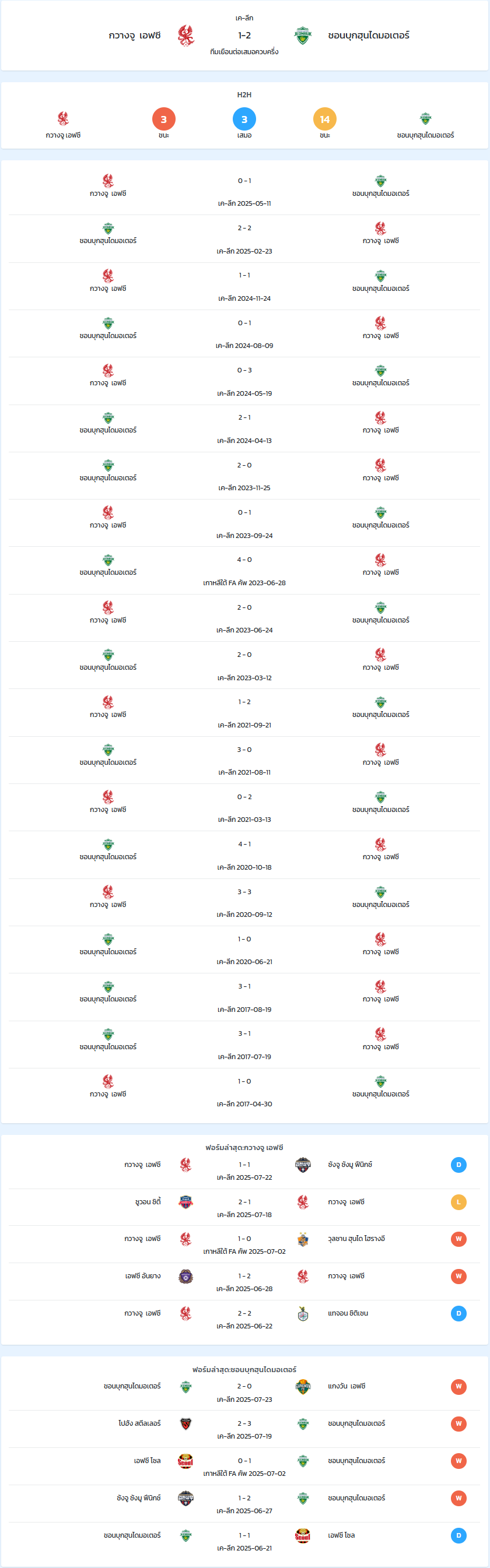Image resolution: width=490 pixels, height=1568 pixels.
Task: Click the orange 3 wins circle
Action: [164, 119]
